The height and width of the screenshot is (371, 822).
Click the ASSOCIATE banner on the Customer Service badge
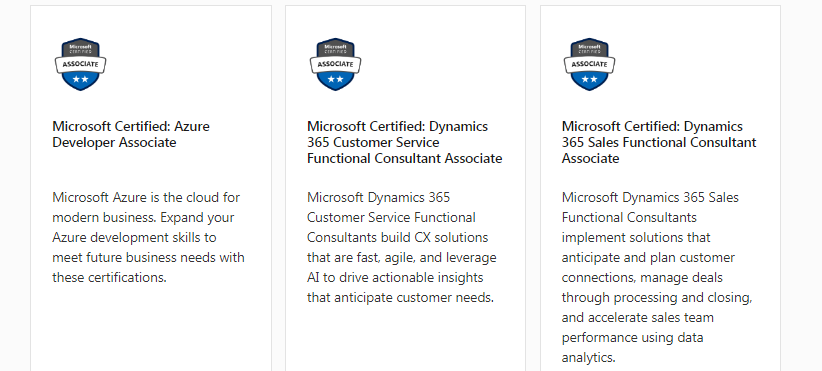point(335,64)
